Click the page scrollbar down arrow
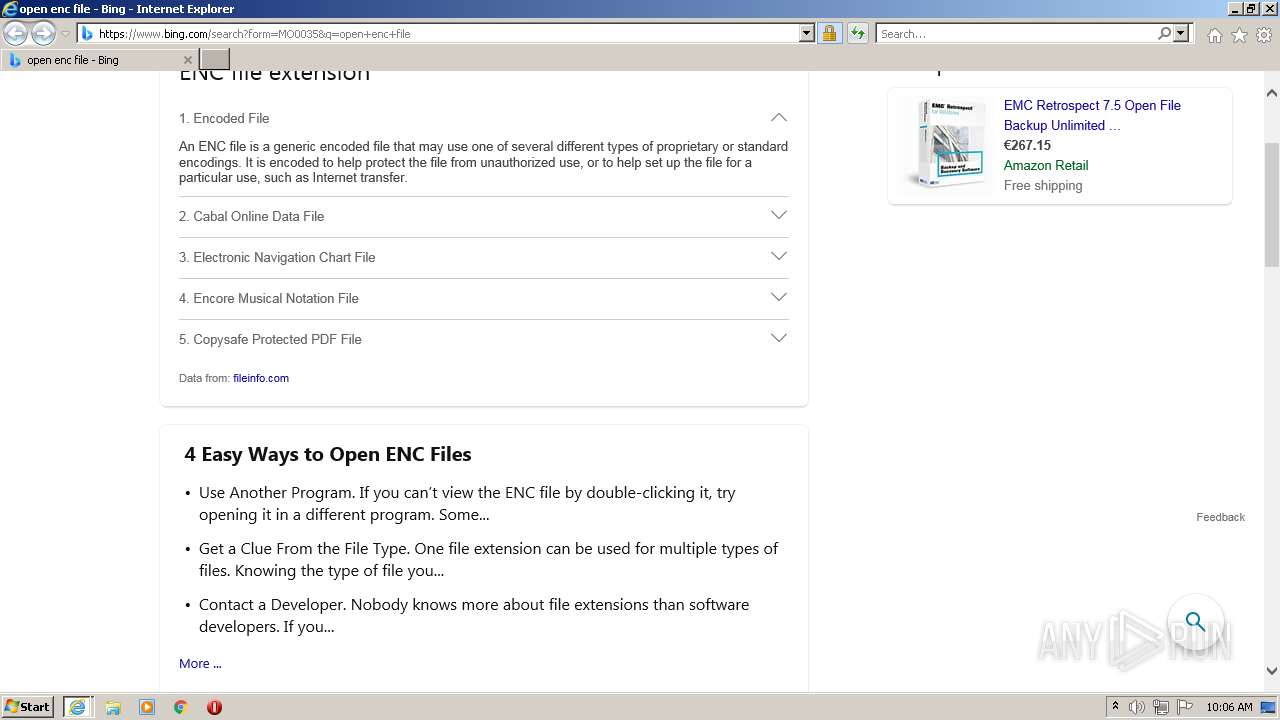Viewport: 1280px width, 720px height. [x=1272, y=671]
